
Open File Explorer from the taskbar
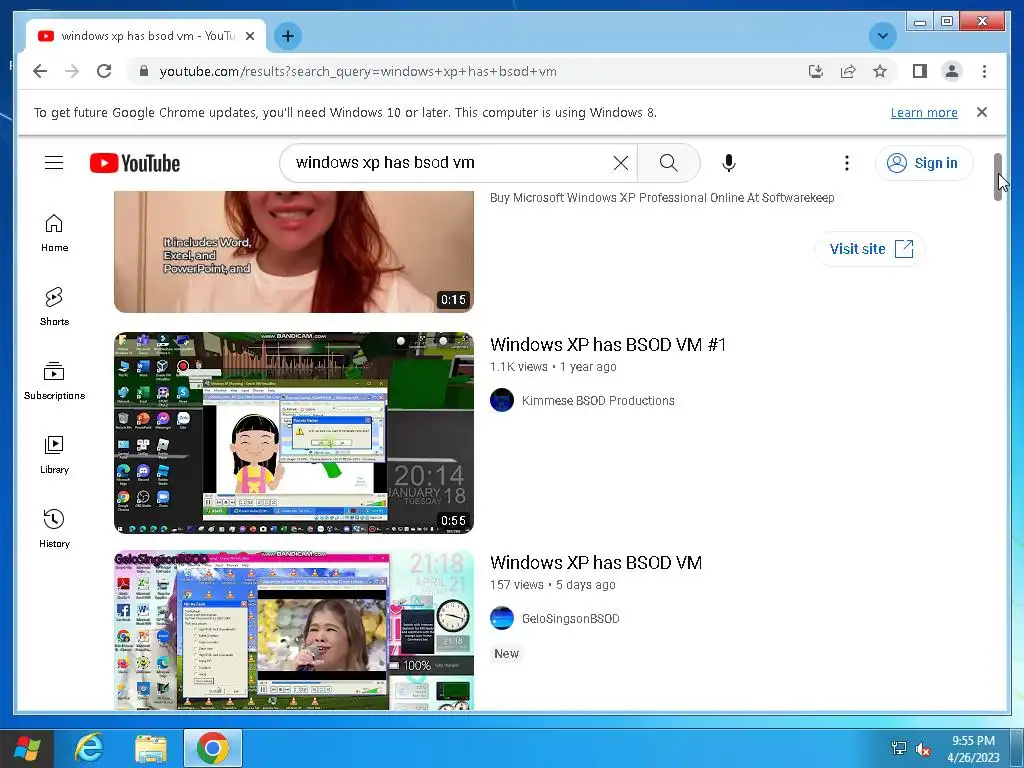[x=150, y=749]
